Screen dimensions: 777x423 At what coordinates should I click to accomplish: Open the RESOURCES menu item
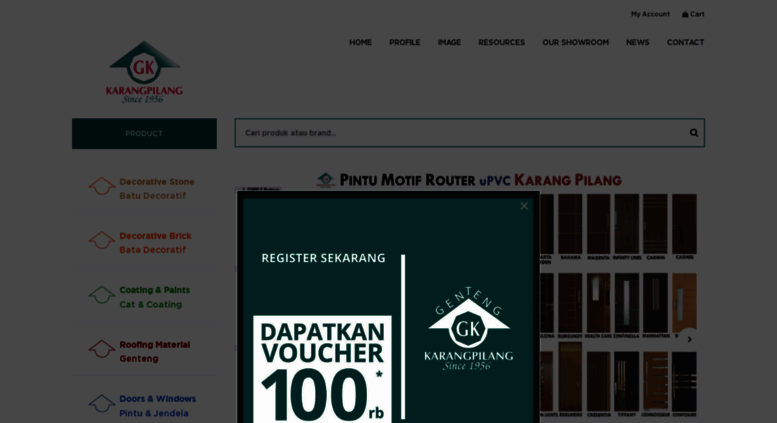click(x=501, y=43)
